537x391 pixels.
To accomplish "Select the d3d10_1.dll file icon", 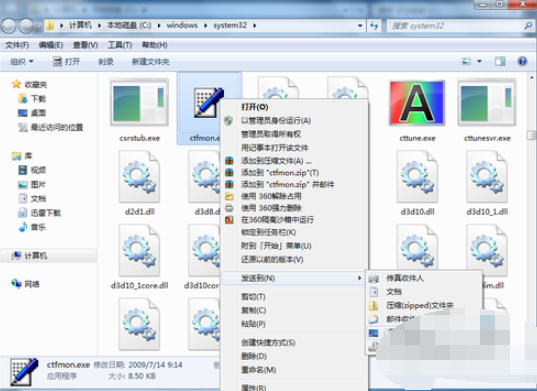I will pos(487,177).
